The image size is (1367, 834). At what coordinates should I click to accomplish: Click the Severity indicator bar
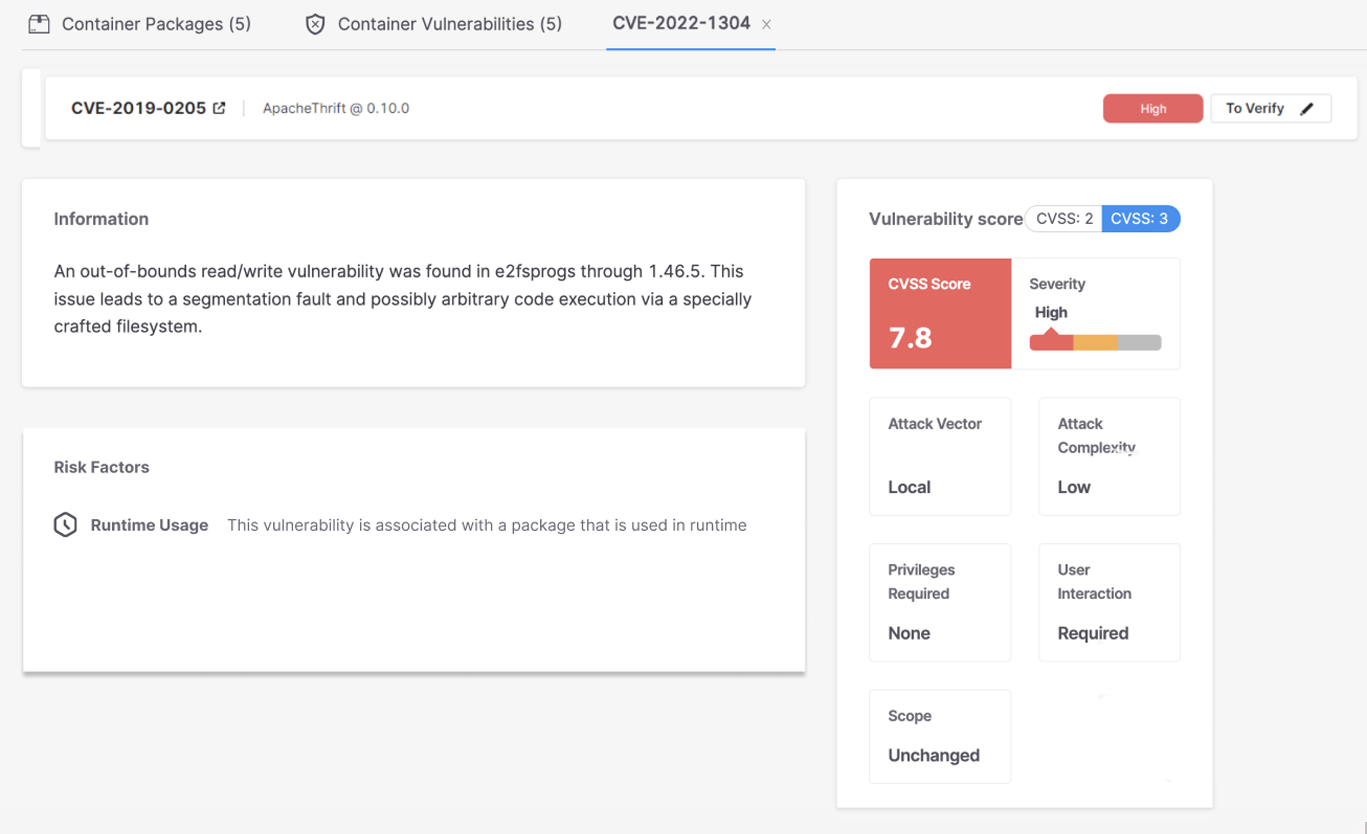point(1095,343)
